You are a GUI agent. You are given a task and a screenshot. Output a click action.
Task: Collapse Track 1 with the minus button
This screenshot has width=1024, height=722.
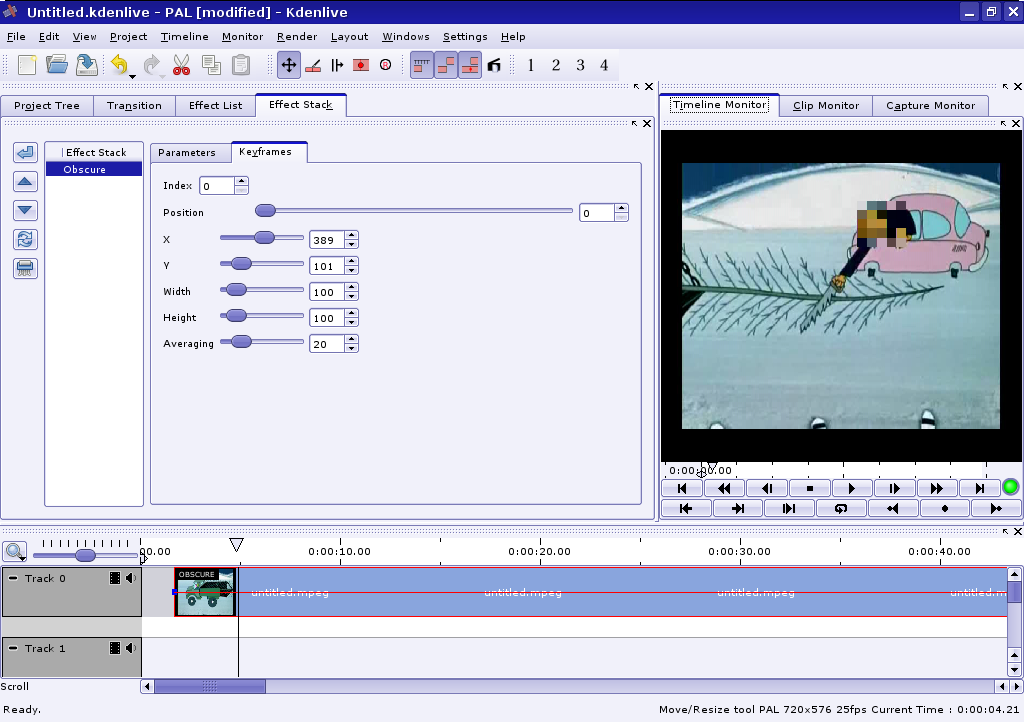tap(13, 648)
